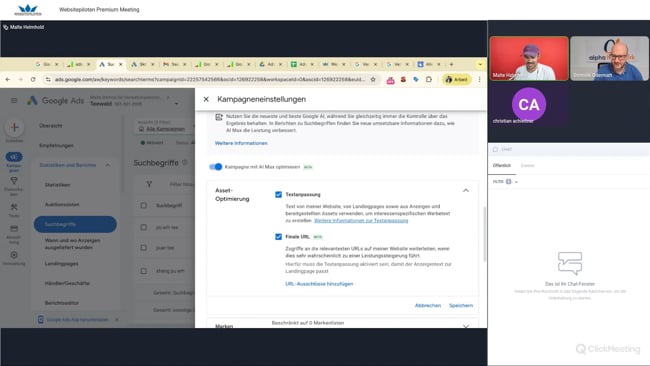The image size is (650, 366).
Task: Open the chat filter dropdown arrow
Action: (517, 182)
